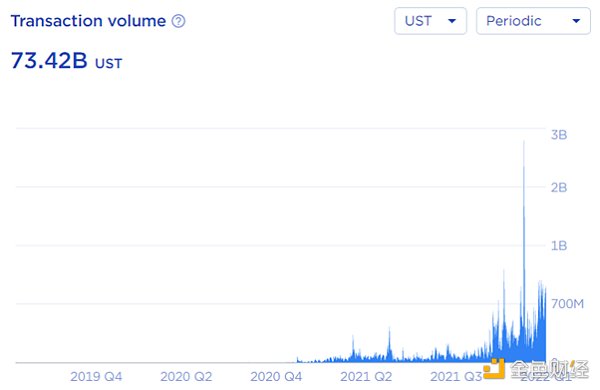Click the 2020 Q2 axis label
Screen dimensions: 600x390
coord(186,377)
